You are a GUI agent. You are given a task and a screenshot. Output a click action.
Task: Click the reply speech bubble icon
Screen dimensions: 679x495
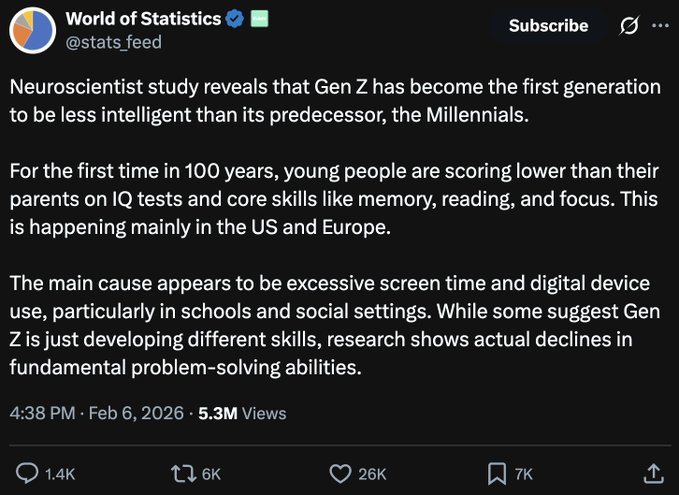click(28, 471)
